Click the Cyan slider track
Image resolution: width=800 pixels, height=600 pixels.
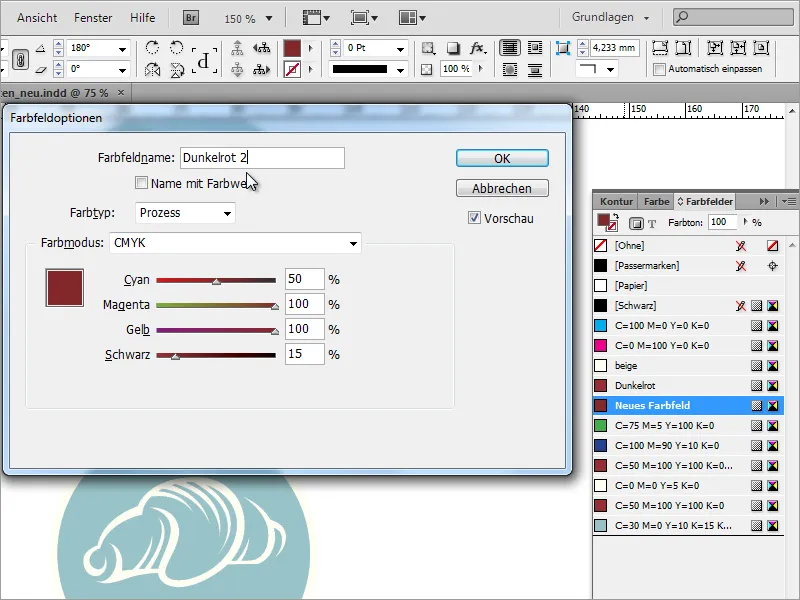(x=216, y=280)
